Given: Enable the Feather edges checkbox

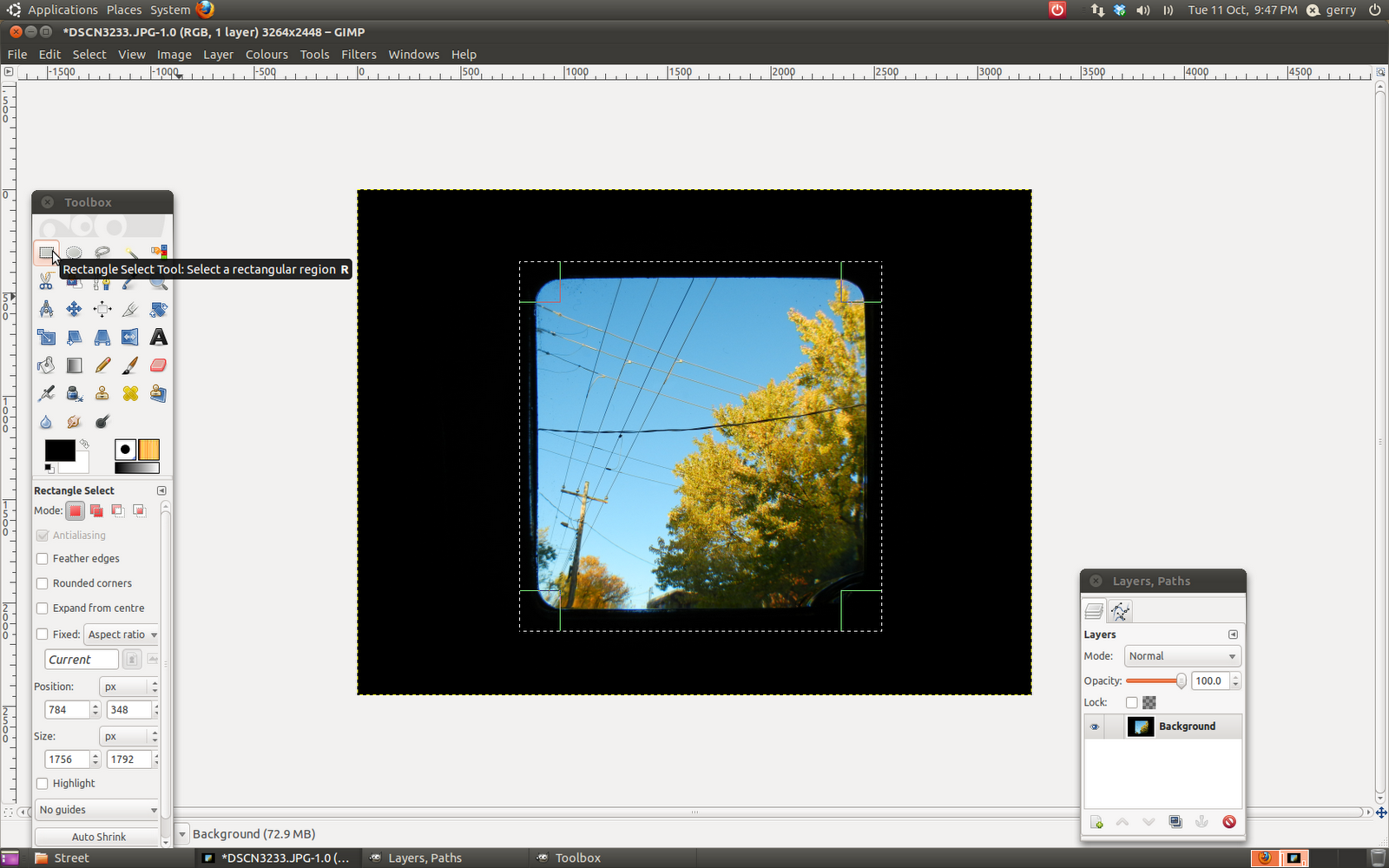Looking at the screenshot, I should pos(43,558).
